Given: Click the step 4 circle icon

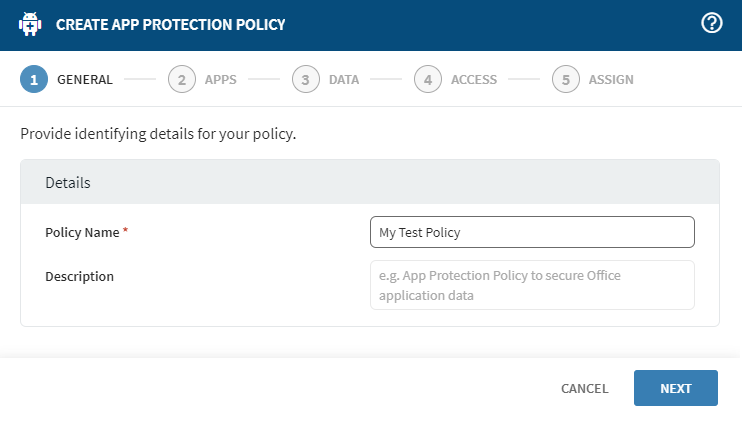Looking at the screenshot, I should point(427,80).
